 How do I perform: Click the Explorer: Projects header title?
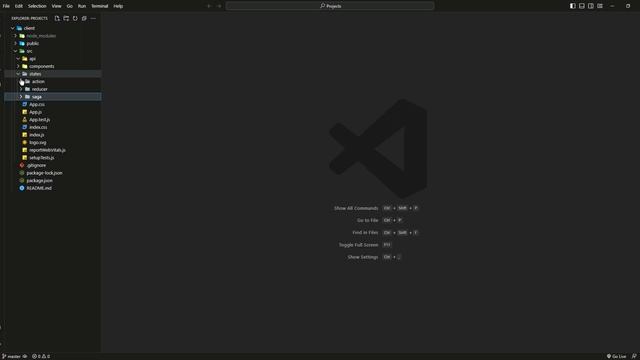(x=29, y=18)
